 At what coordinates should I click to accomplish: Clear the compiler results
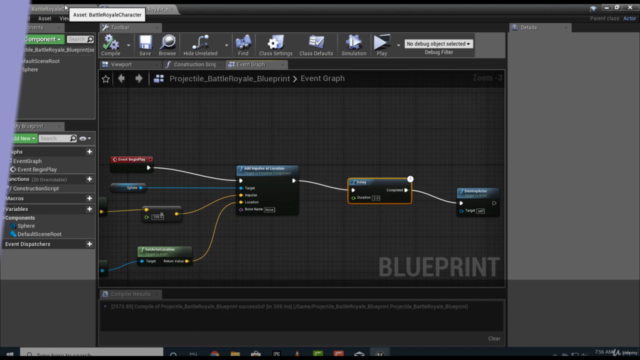tap(494, 338)
